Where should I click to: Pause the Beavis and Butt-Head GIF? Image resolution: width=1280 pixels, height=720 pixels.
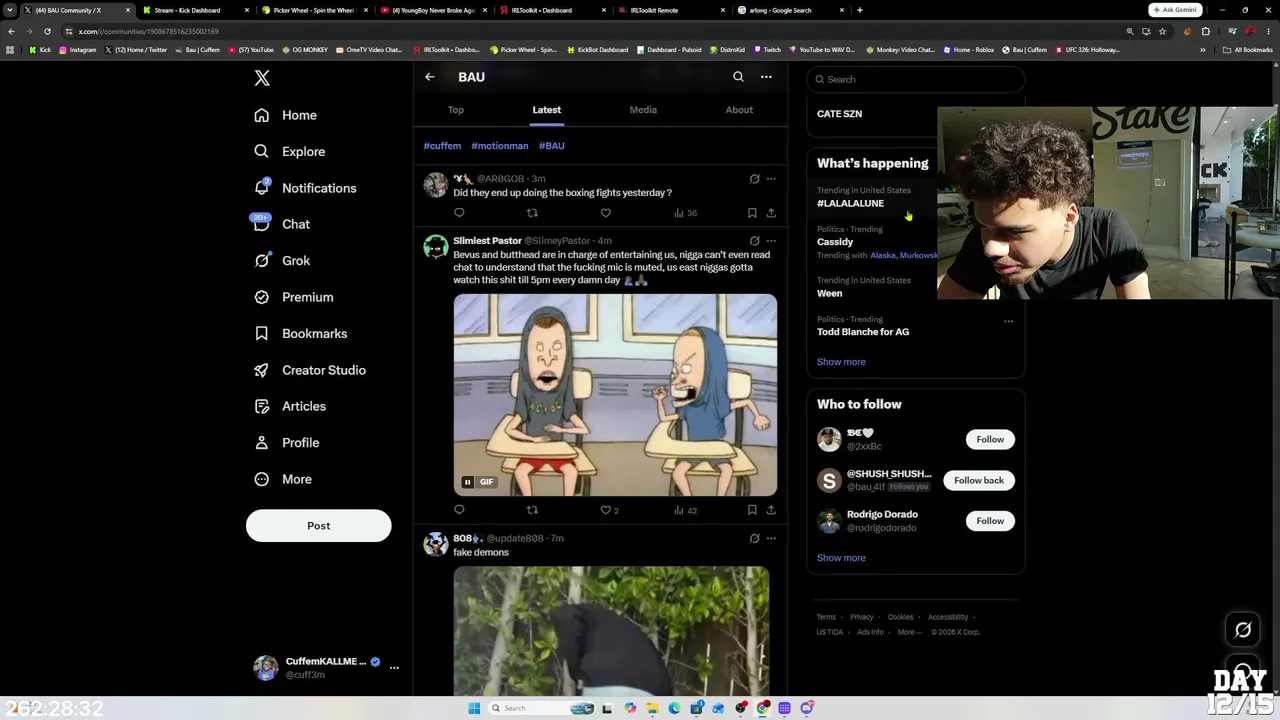(x=467, y=482)
